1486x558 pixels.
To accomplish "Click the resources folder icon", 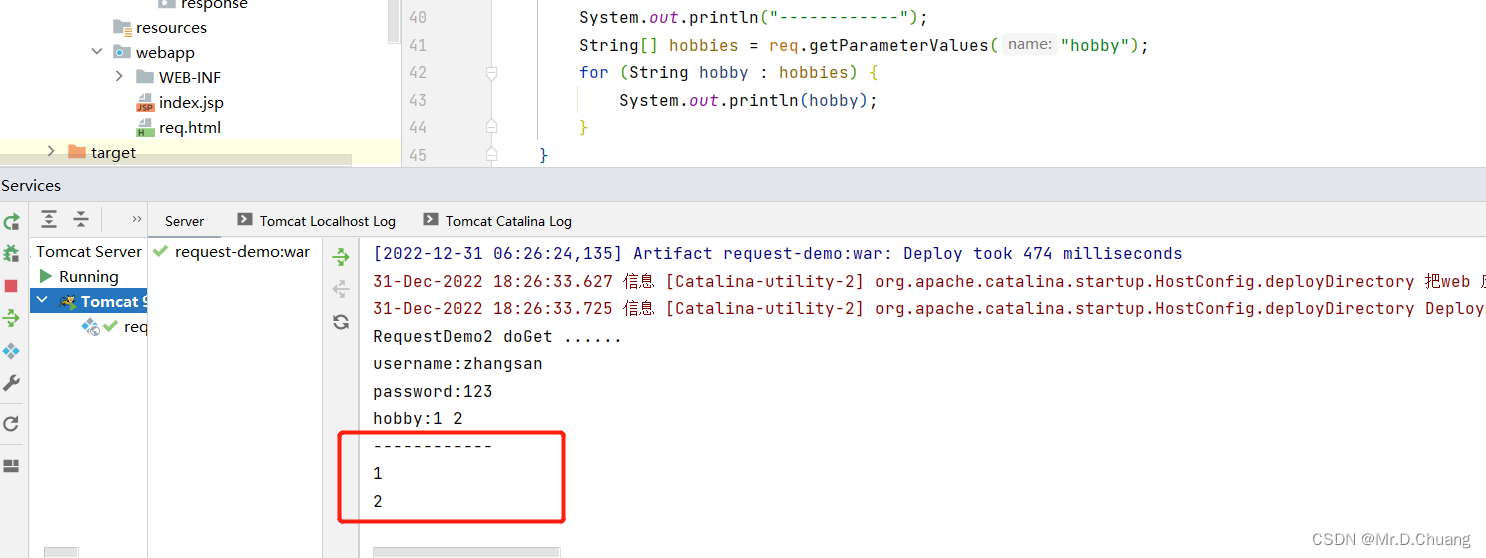I will (122, 27).
